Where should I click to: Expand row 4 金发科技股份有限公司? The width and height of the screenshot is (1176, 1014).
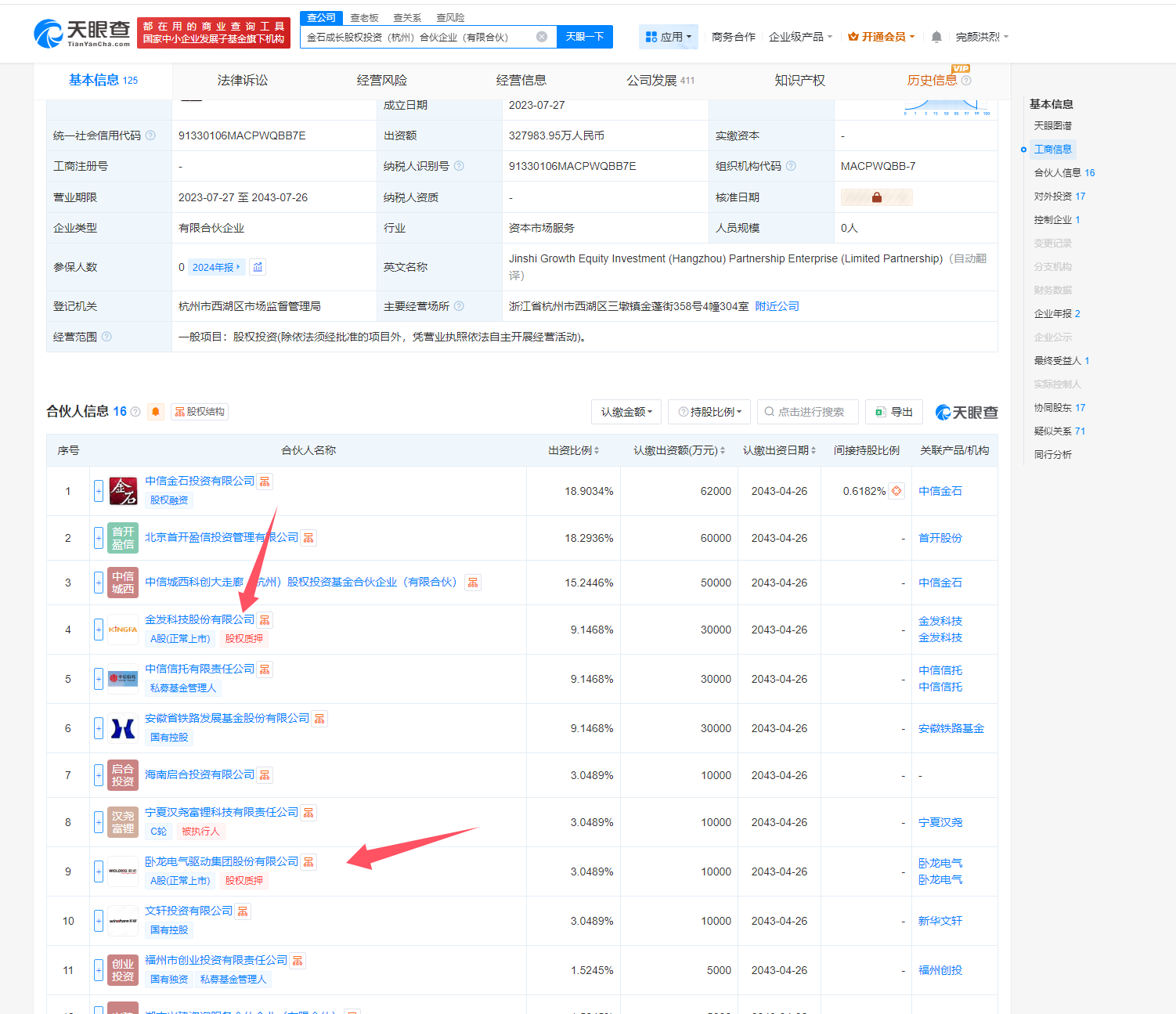[99, 630]
